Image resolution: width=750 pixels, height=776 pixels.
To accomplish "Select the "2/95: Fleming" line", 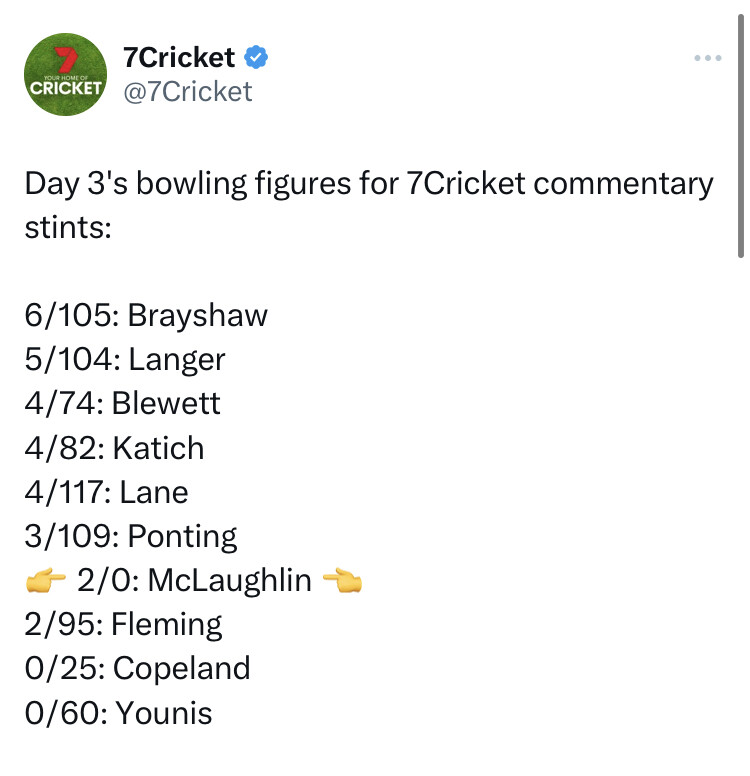I will click(x=123, y=625).
